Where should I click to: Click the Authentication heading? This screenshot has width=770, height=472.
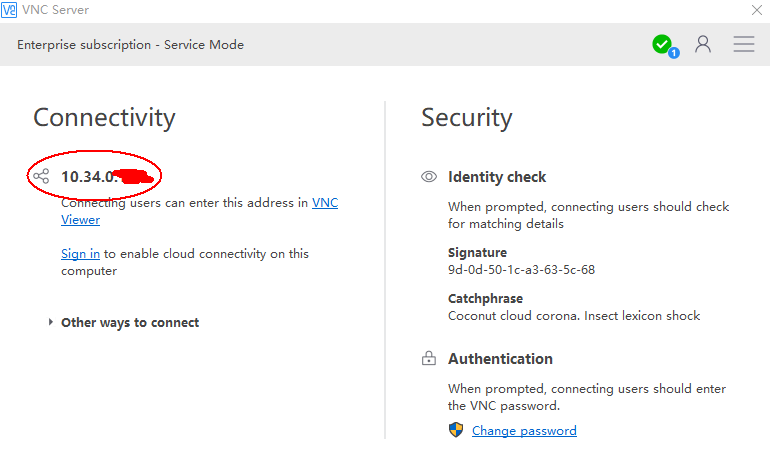click(500, 359)
